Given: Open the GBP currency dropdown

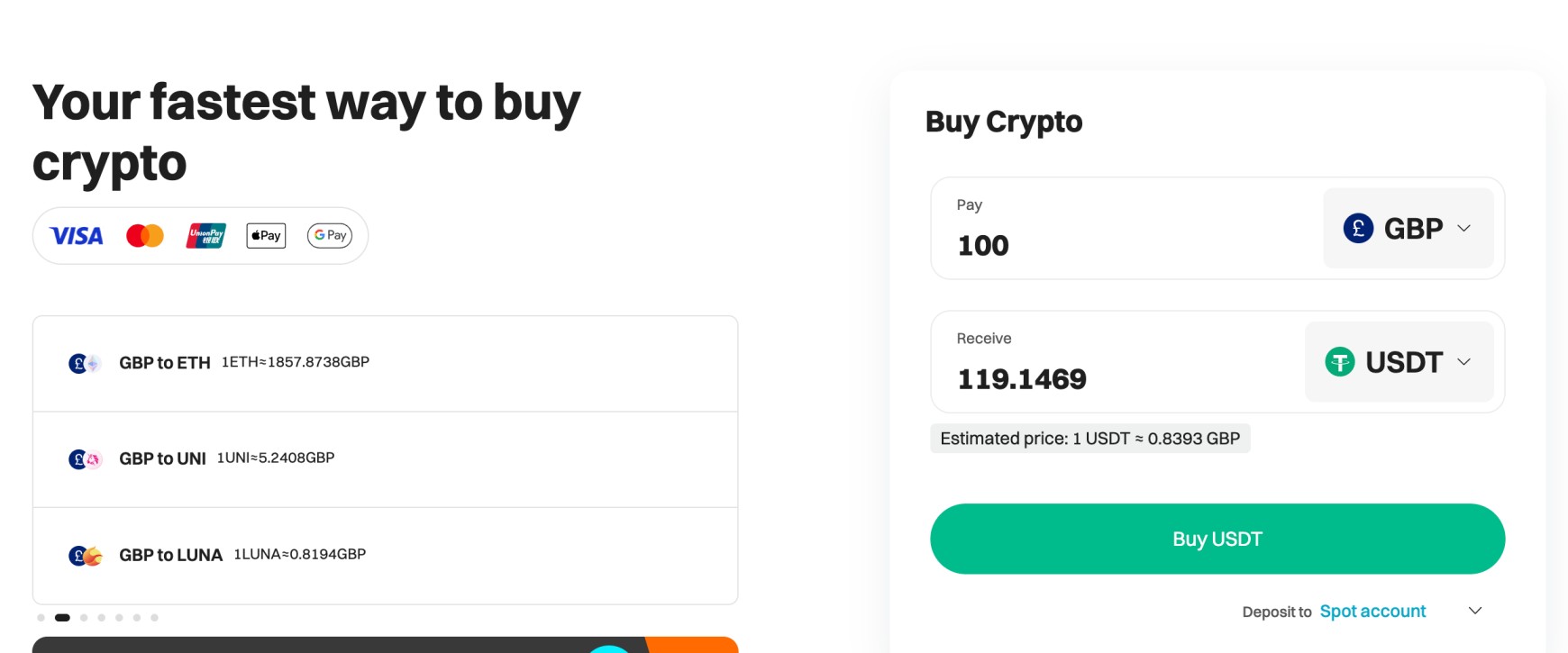Looking at the screenshot, I should (x=1408, y=229).
